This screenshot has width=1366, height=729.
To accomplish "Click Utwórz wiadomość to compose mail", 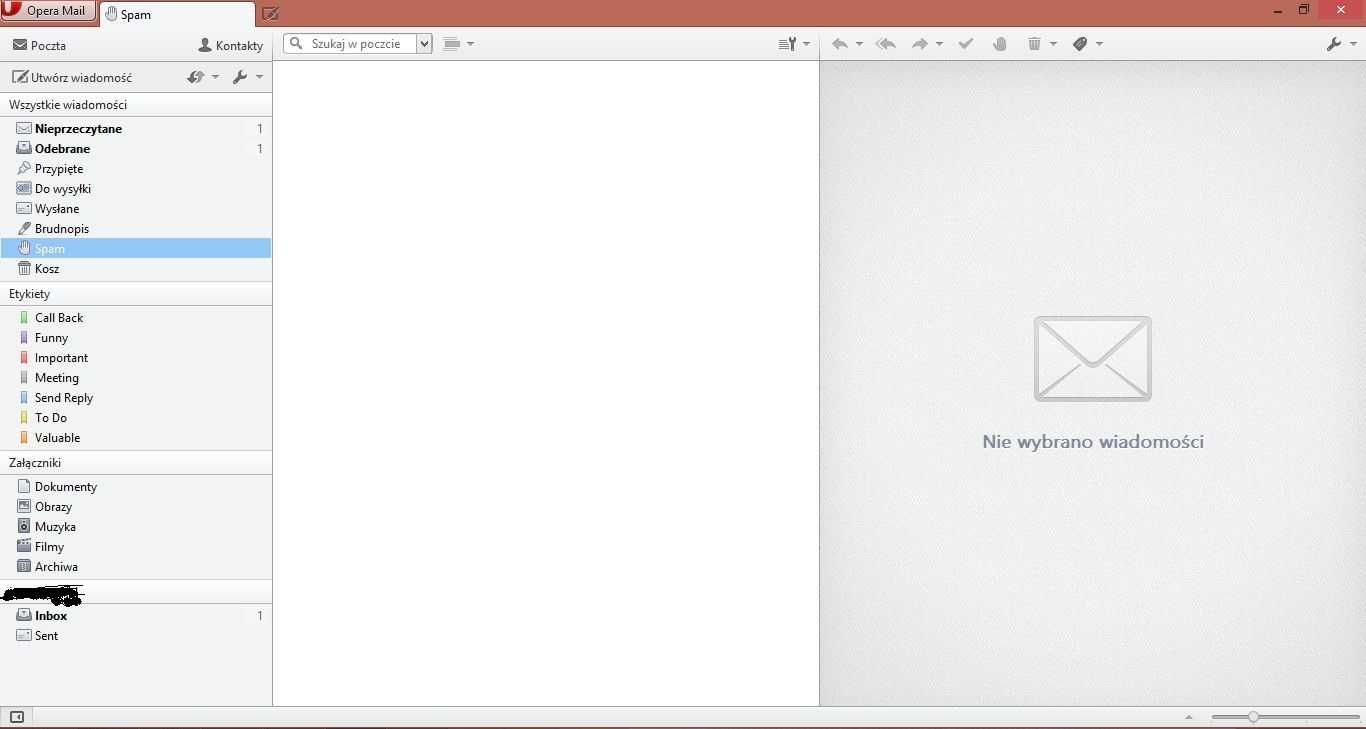I will pyautogui.click(x=72, y=77).
